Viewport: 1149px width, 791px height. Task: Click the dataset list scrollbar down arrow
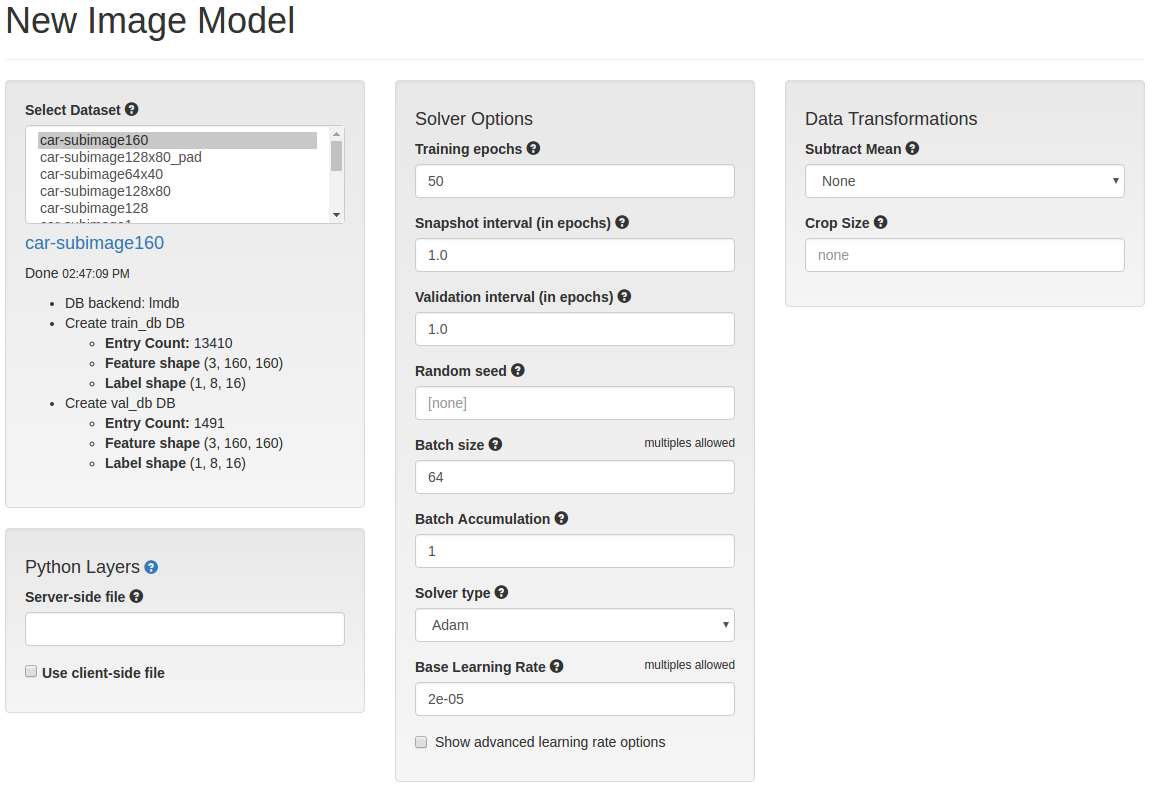point(336,215)
